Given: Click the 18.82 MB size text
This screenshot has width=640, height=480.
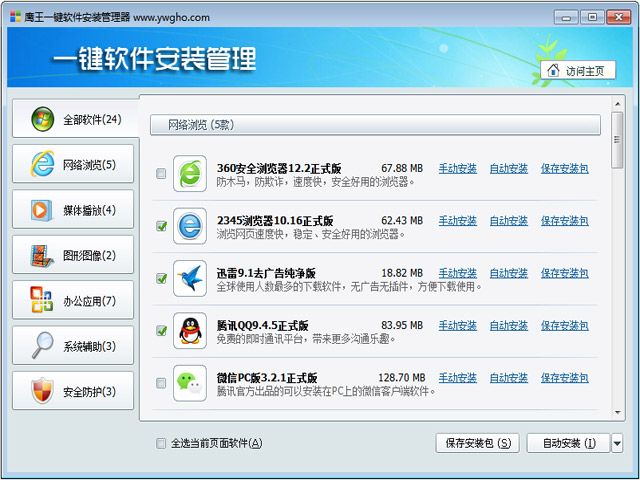Looking at the screenshot, I should click(x=402, y=273).
